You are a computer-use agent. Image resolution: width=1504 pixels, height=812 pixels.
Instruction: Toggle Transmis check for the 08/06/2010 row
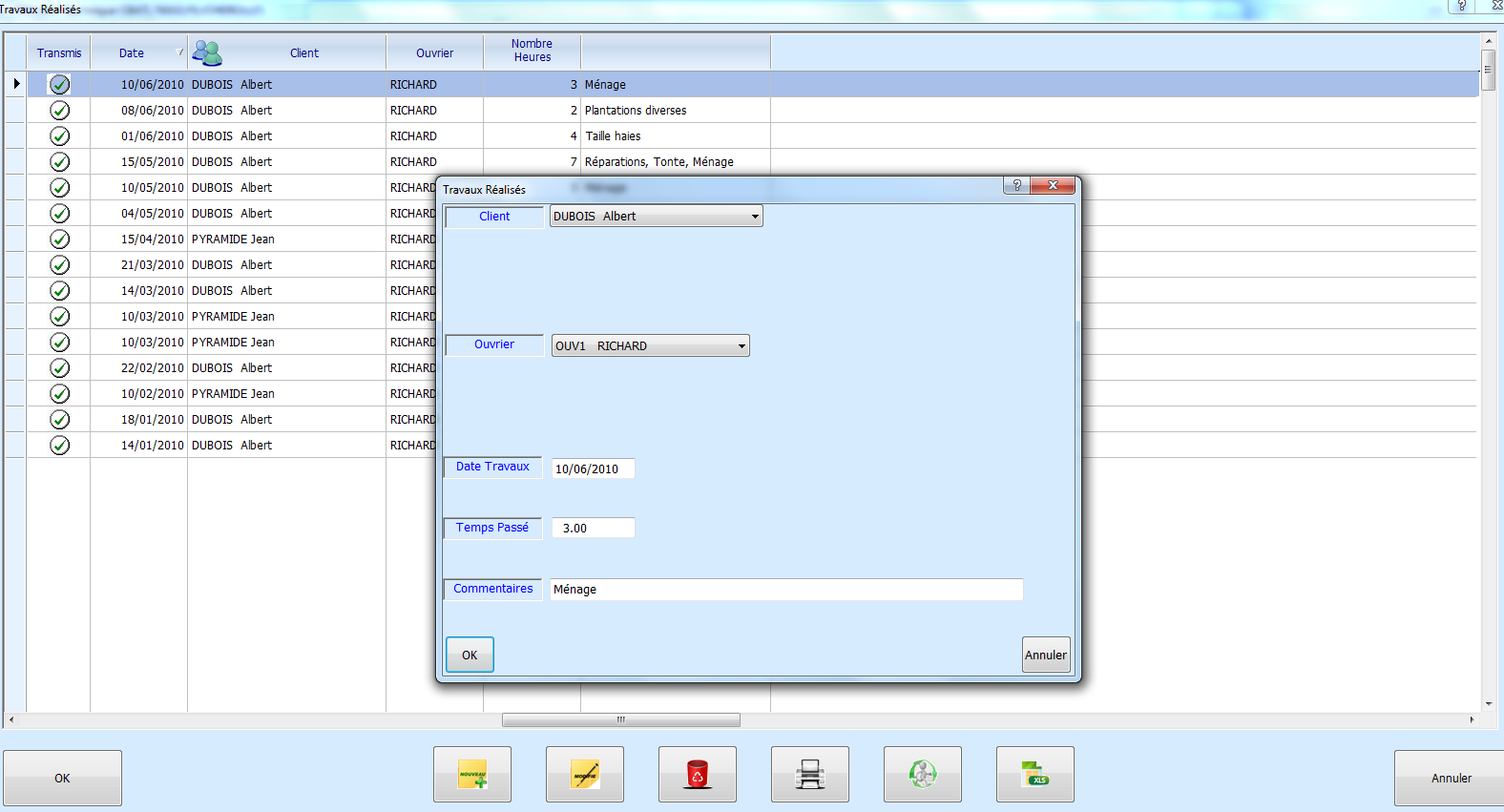[59, 111]
